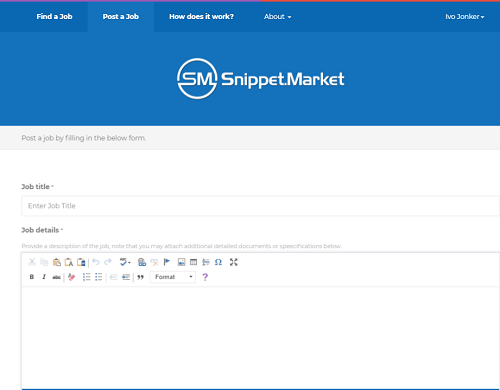Image resolution: width=500 pixels, height=390 pixels.
Task: Insert a table using the table icon
Action: (193, 262)
